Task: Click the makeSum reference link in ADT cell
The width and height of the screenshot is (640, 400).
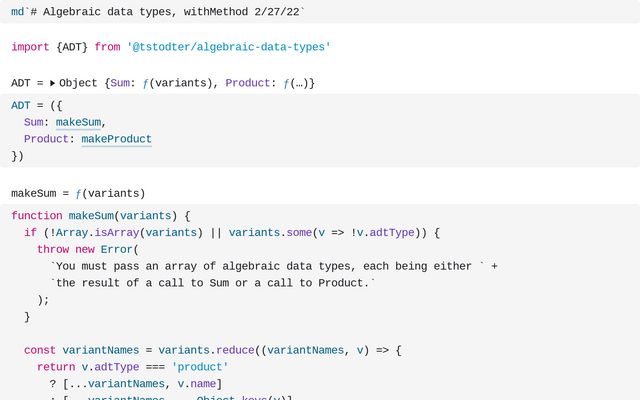Action: coord(78,122)
